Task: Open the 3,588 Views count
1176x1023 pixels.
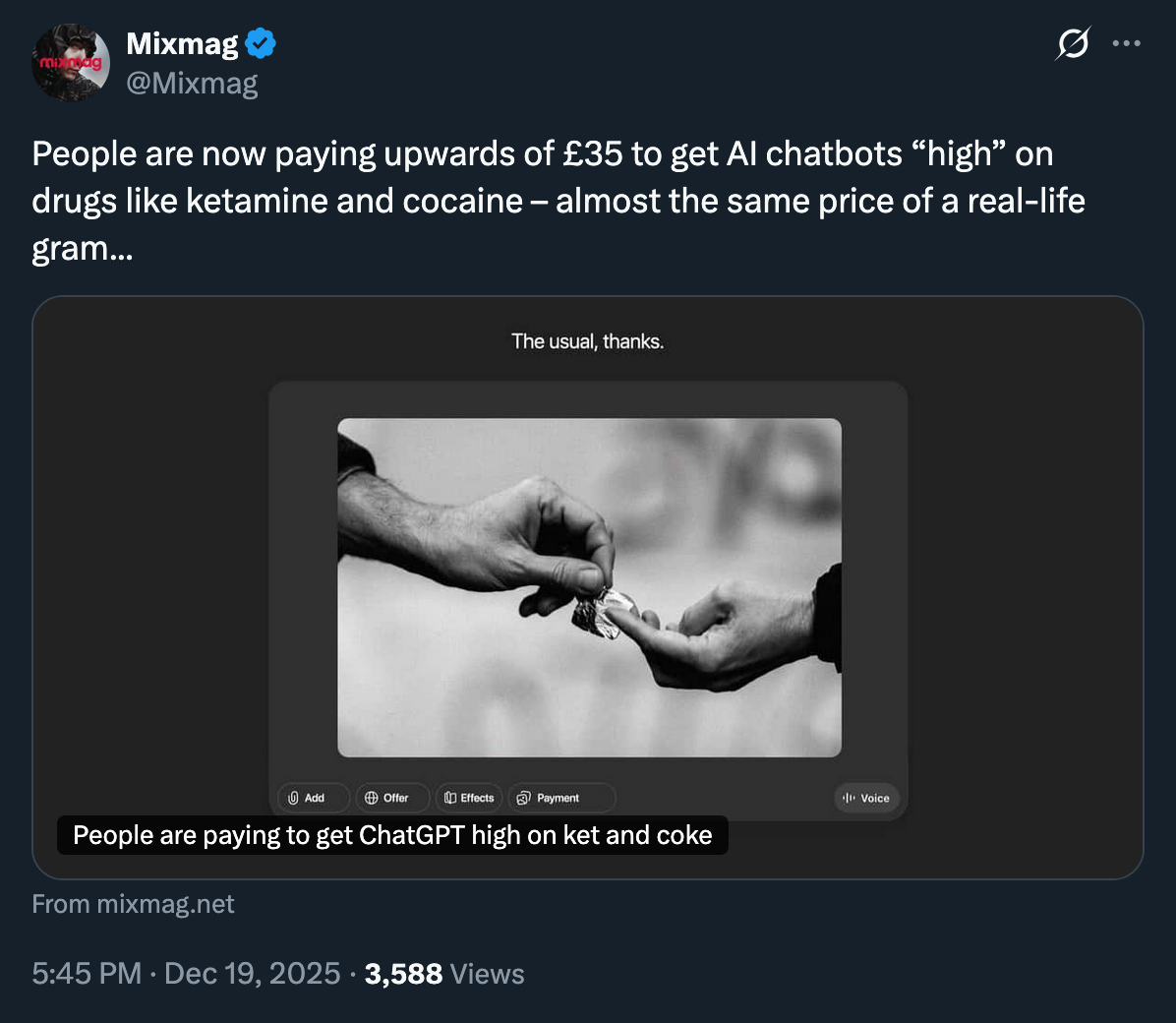Action: [x=444, y=974]
